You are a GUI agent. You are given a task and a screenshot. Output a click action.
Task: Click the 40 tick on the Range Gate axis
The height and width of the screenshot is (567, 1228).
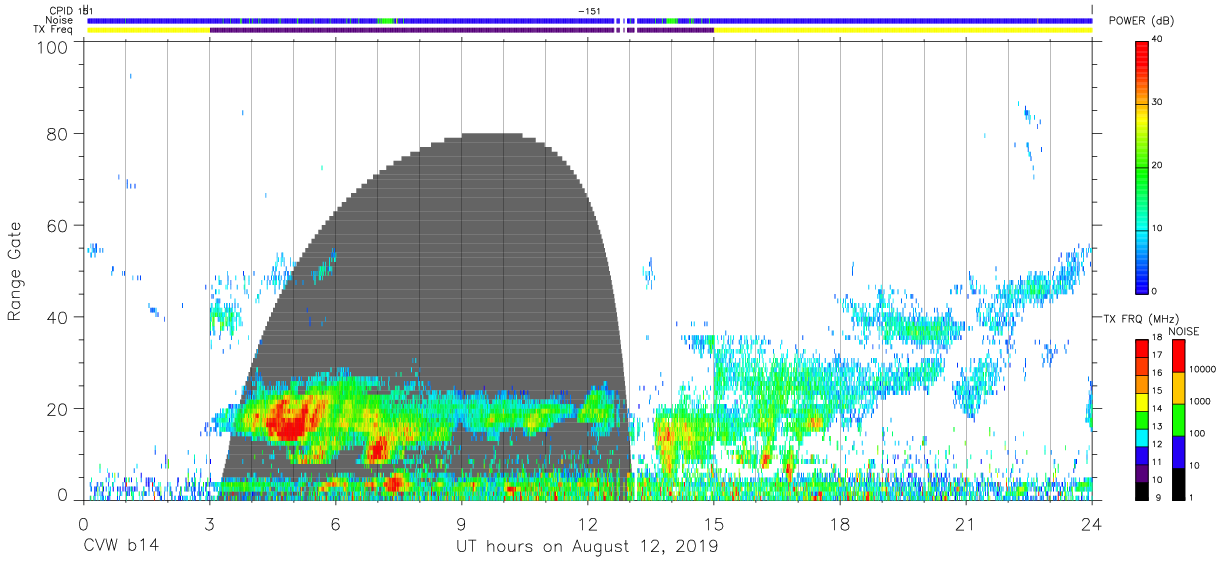coord(57,317)
